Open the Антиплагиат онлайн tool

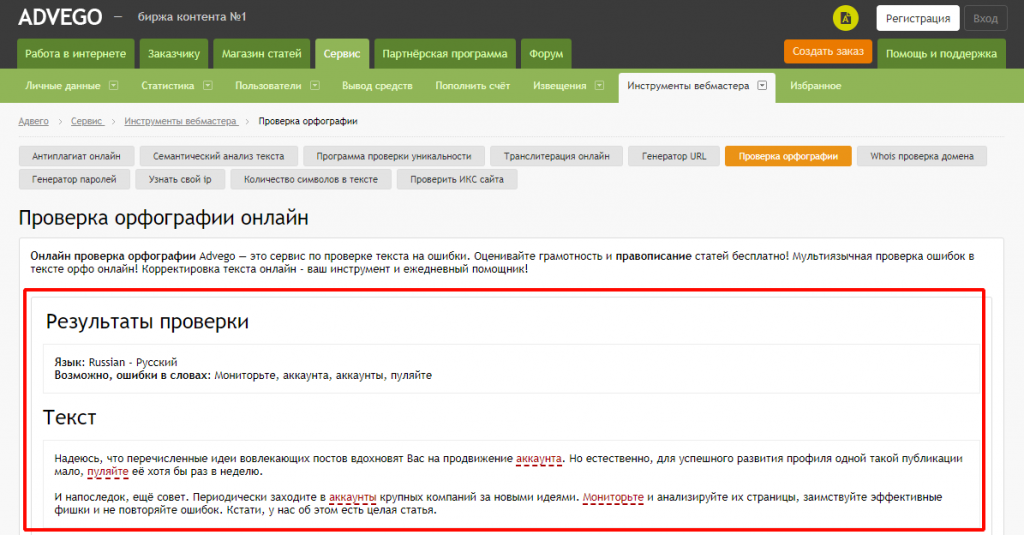pyautogui.click(x=76, y=156)
